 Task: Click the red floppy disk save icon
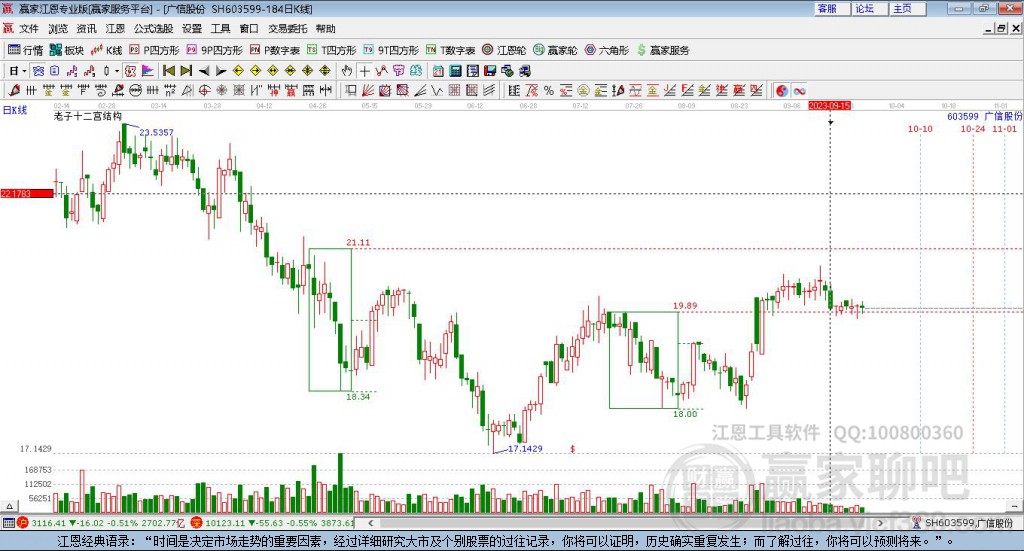(490, 71)
